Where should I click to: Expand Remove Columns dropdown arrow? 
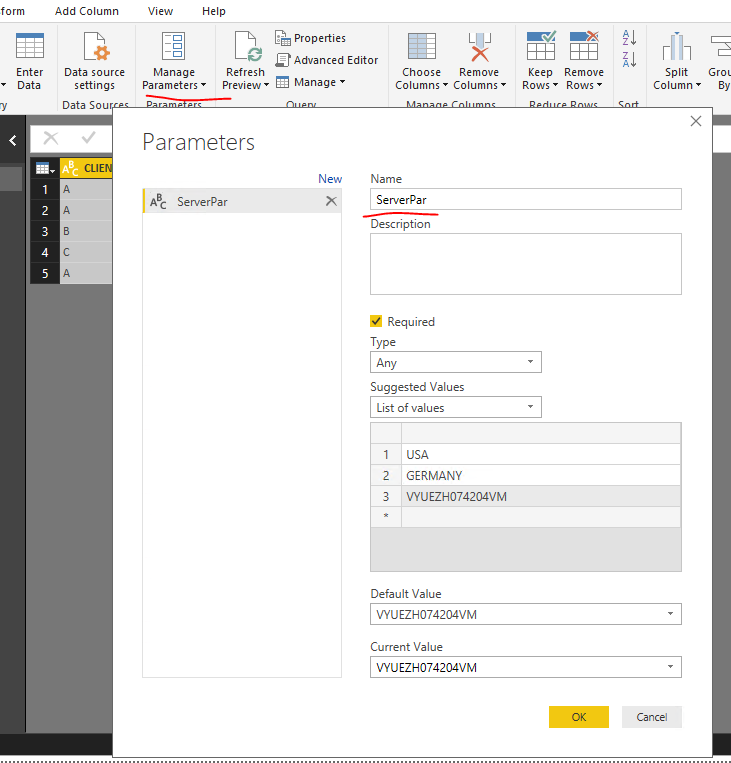point(503,85)
